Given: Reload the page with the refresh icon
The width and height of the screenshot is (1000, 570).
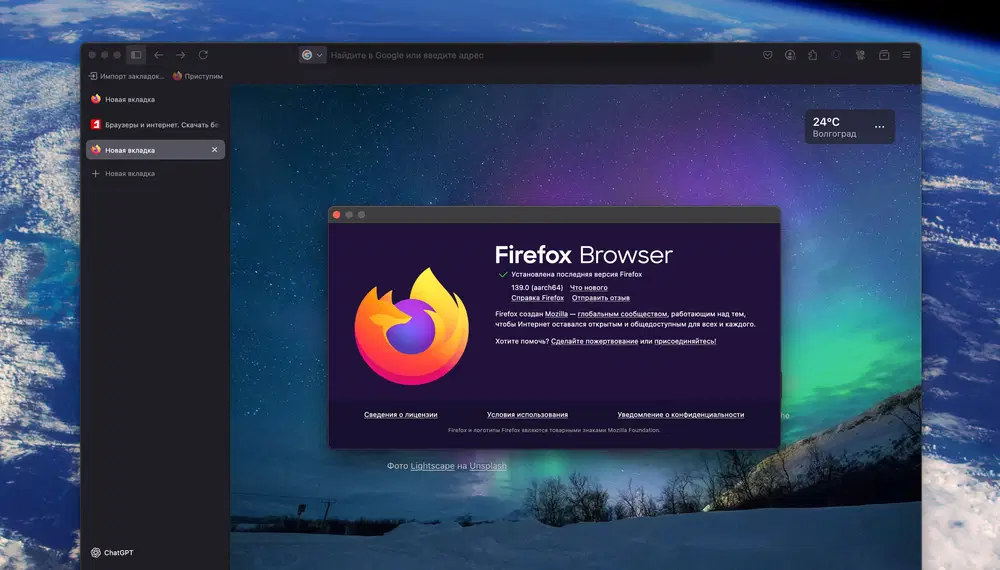Looking at the screenshot, I should coord(203,55).
